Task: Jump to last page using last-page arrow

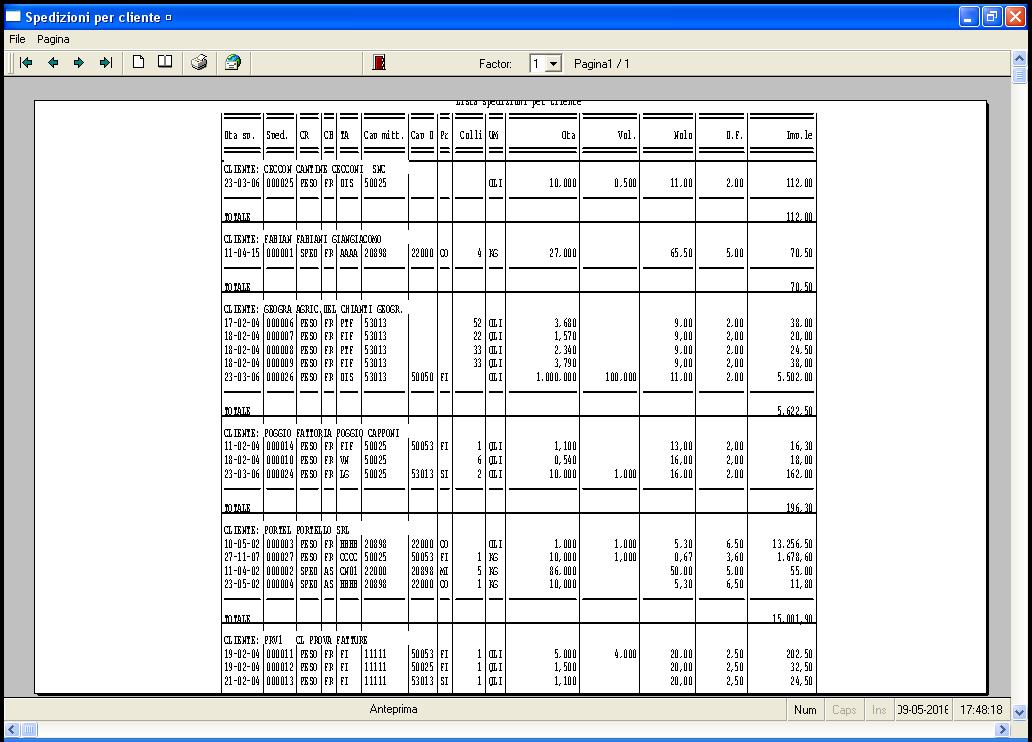Action: tap(105, 63)
